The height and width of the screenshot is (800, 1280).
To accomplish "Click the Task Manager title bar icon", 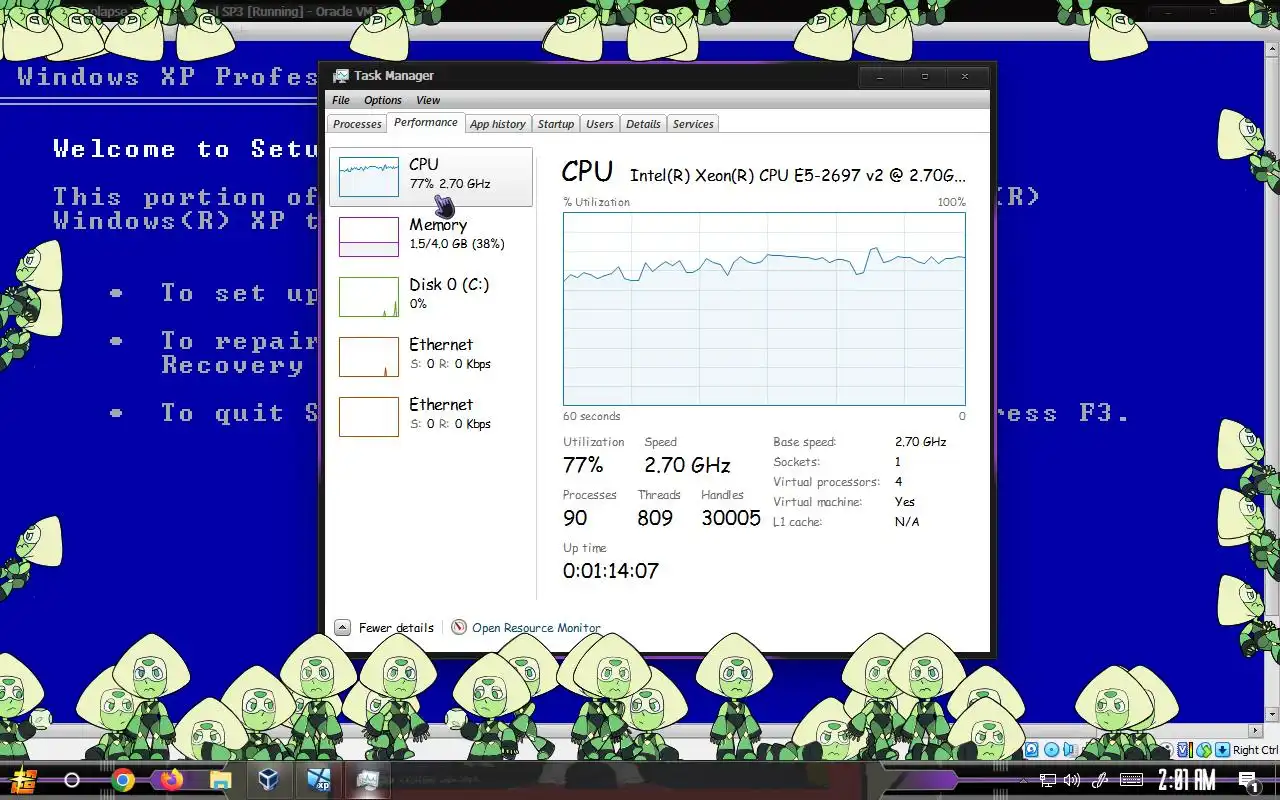I will 341,76.
